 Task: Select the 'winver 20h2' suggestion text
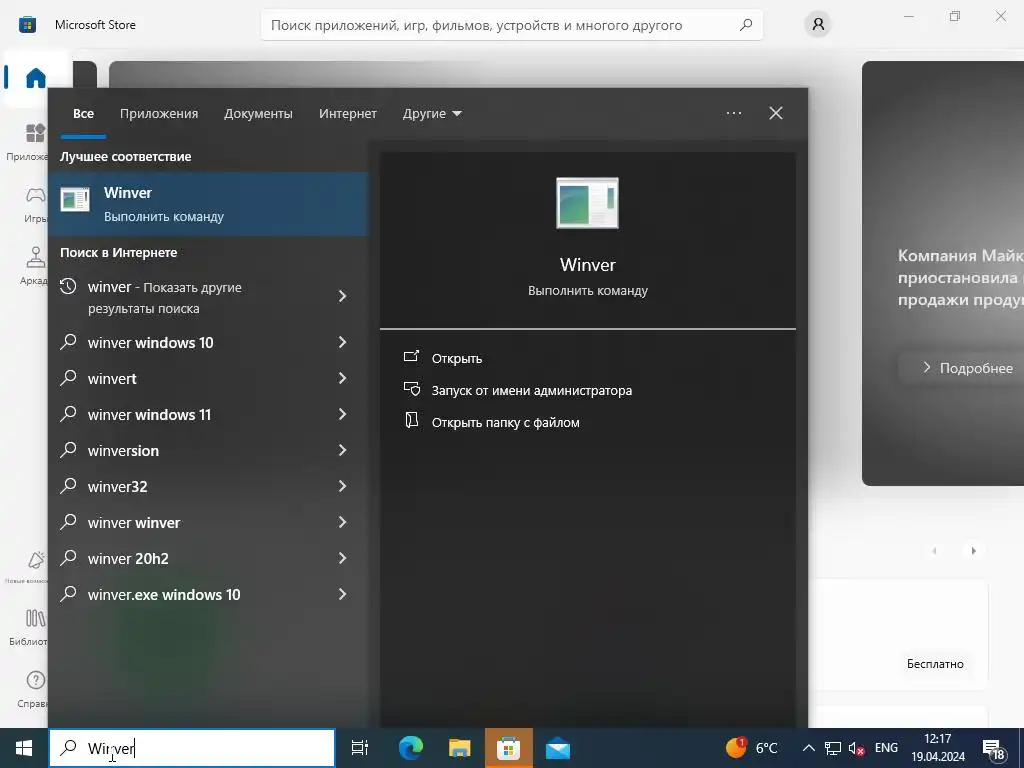coord(128,558)
